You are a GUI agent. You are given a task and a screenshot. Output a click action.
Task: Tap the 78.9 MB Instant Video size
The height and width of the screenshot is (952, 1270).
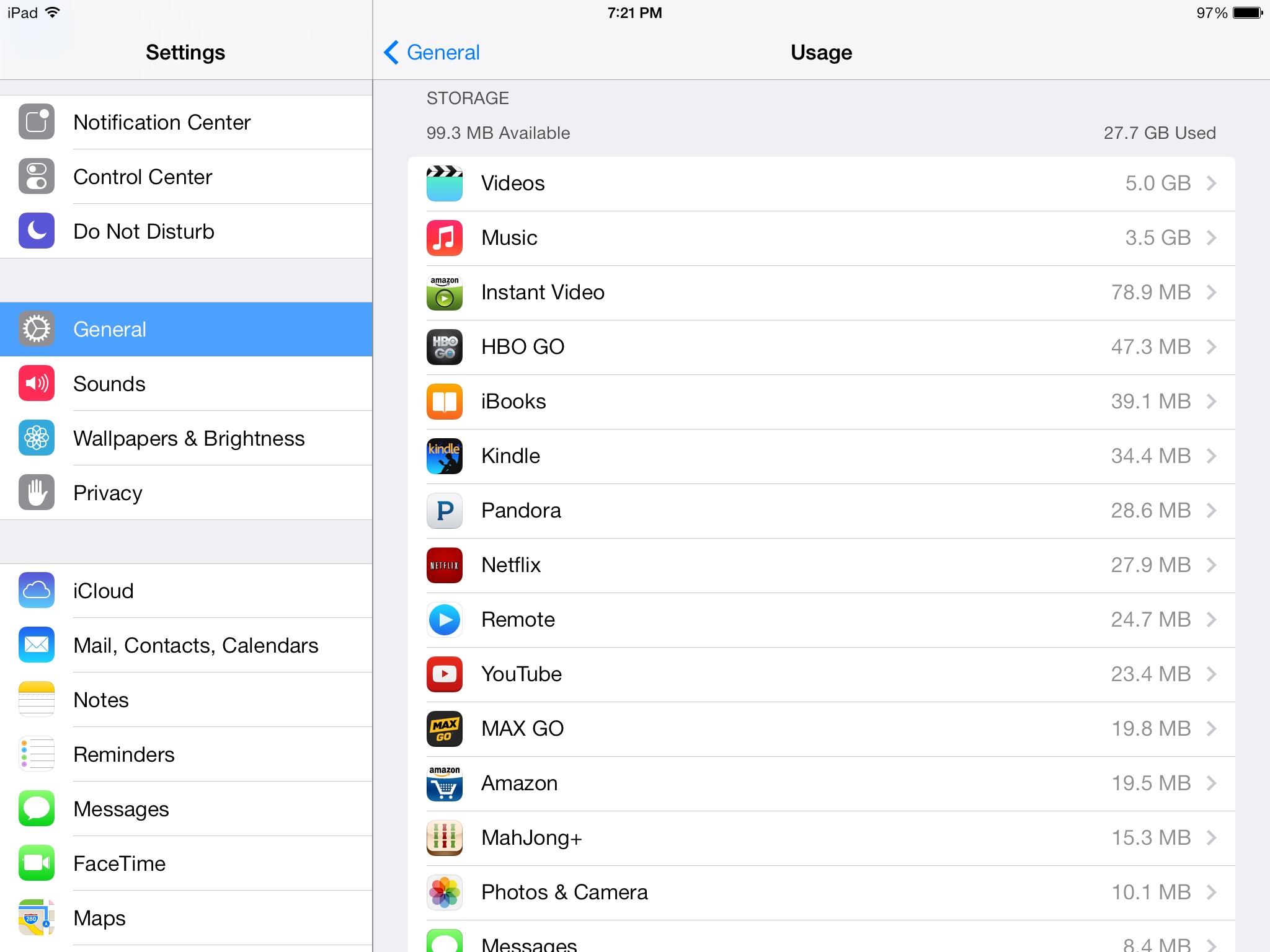(x=1151, y=293)
